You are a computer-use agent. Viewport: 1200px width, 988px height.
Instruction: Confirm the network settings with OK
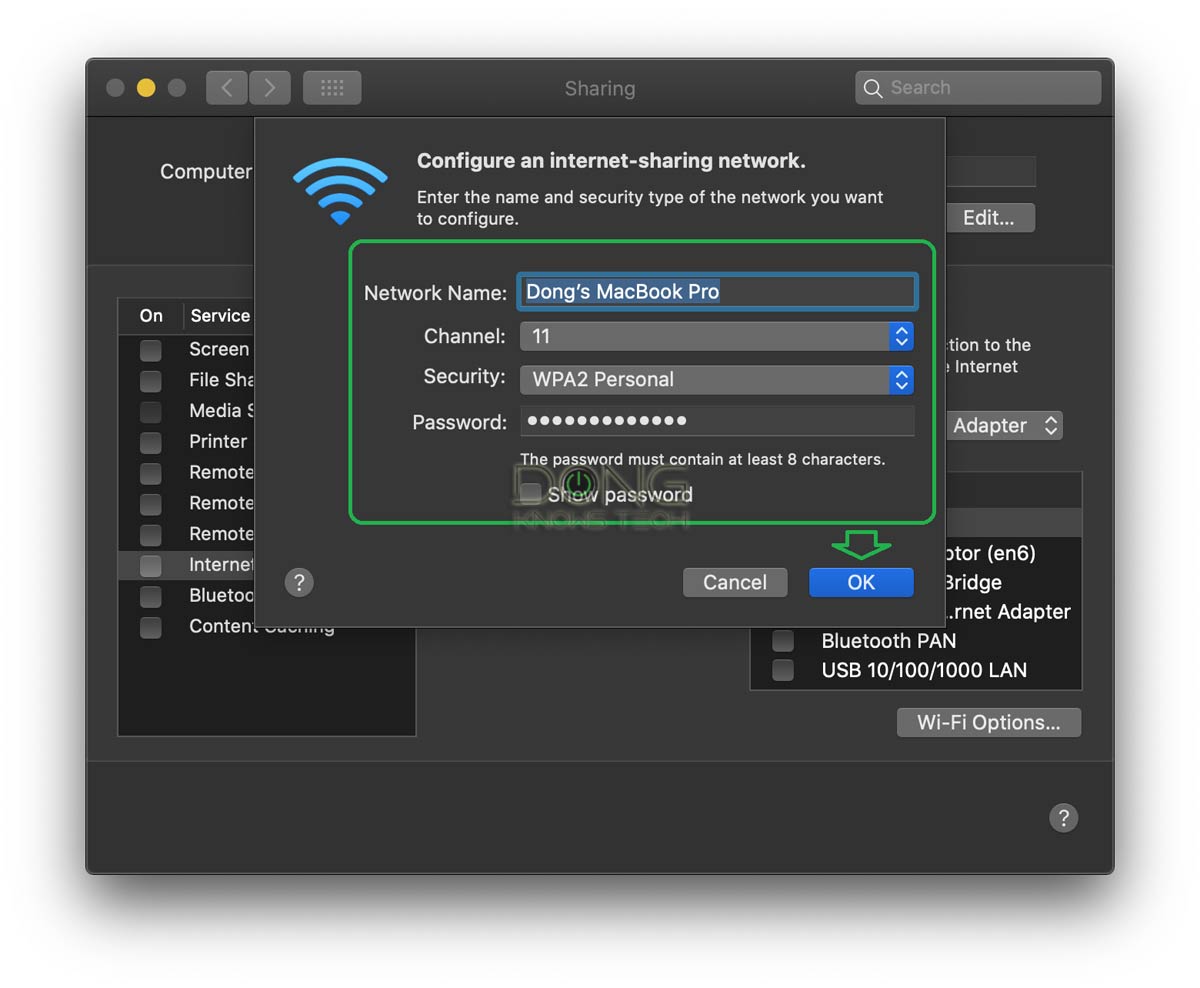coord(861,582)
